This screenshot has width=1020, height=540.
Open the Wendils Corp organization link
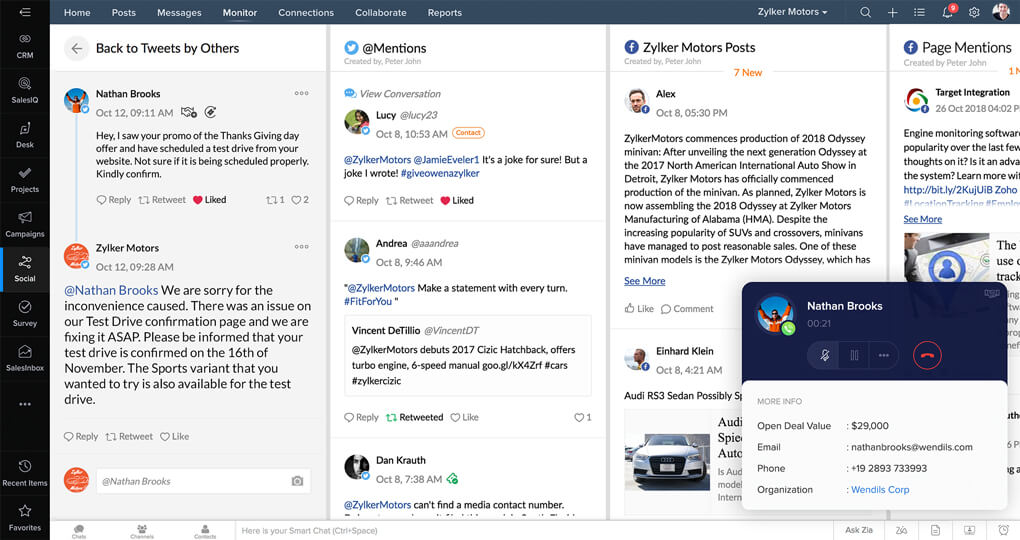[879, 490]
